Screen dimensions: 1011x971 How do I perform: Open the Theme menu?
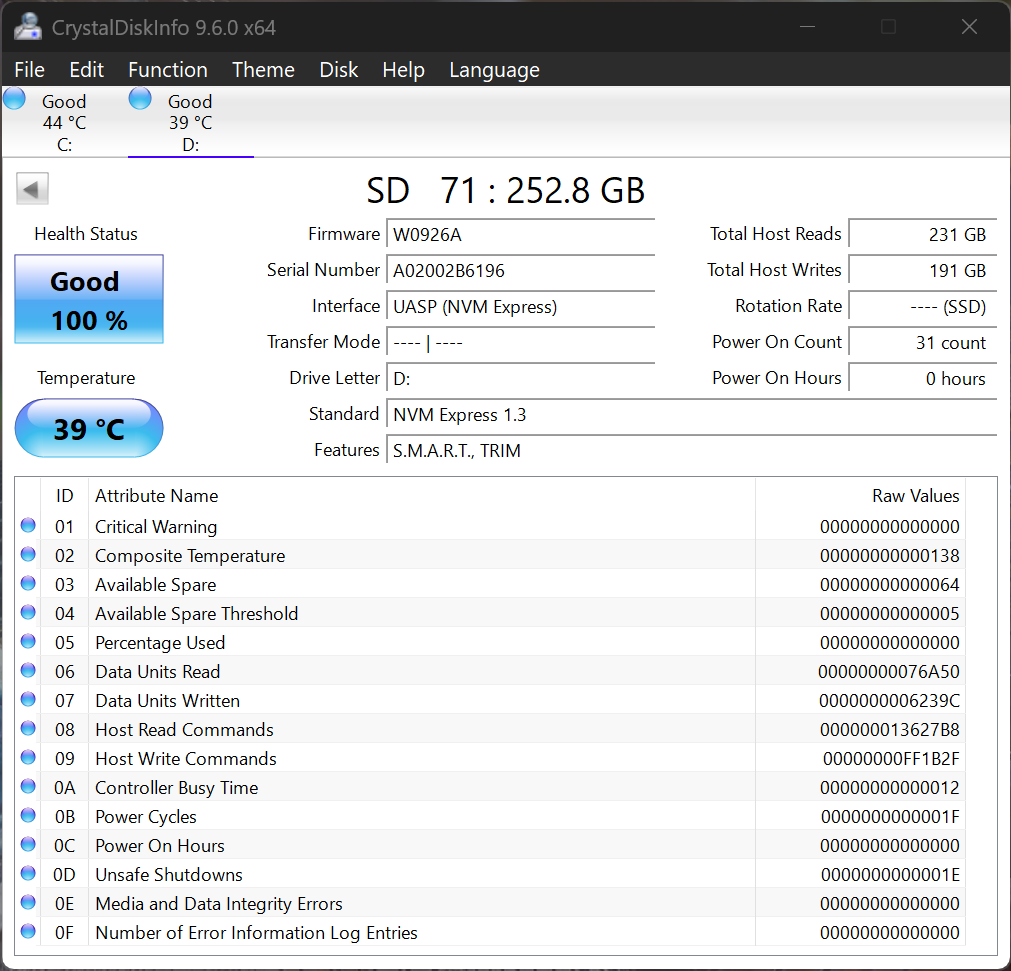pyautogui.click(x=263, y=70)
